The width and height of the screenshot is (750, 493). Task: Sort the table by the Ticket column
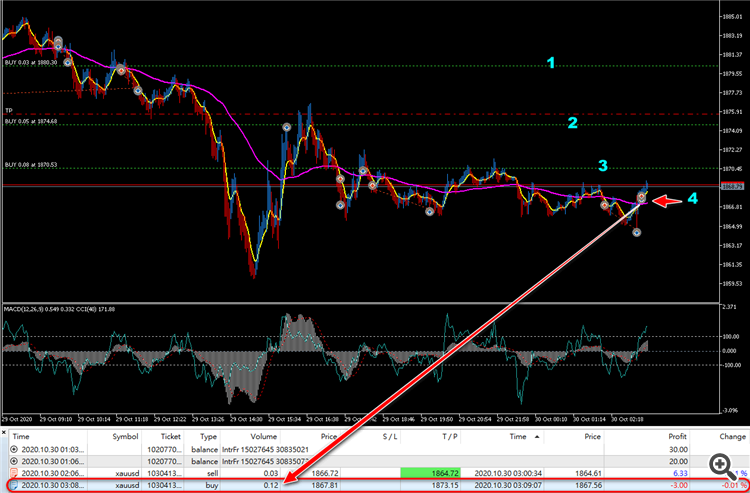(171, 437)
